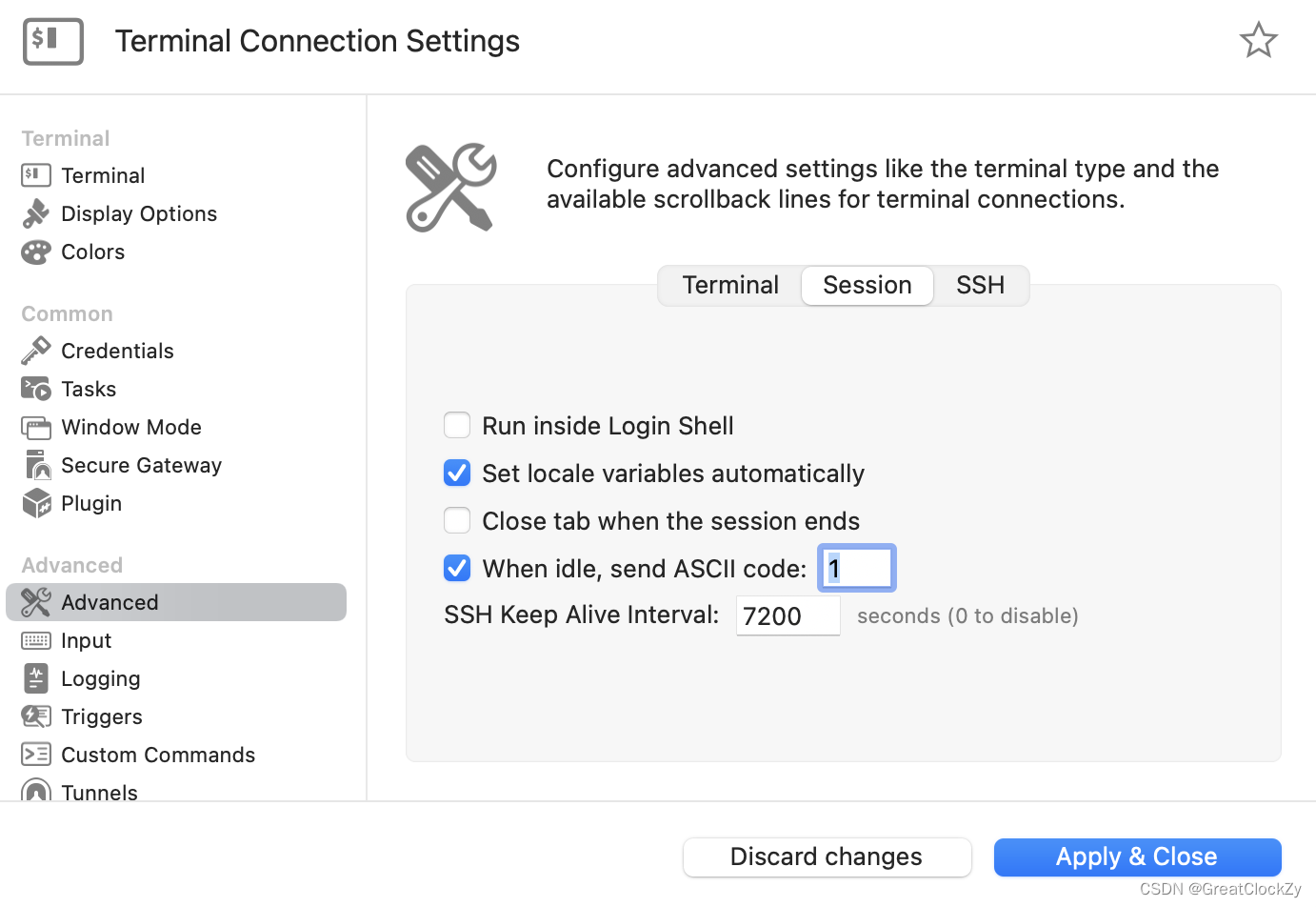The width and height of the screenshot is (1316, 907).
Task: Click the SSH Keep Alive Interval field
Action: click(x=788, y=615)
